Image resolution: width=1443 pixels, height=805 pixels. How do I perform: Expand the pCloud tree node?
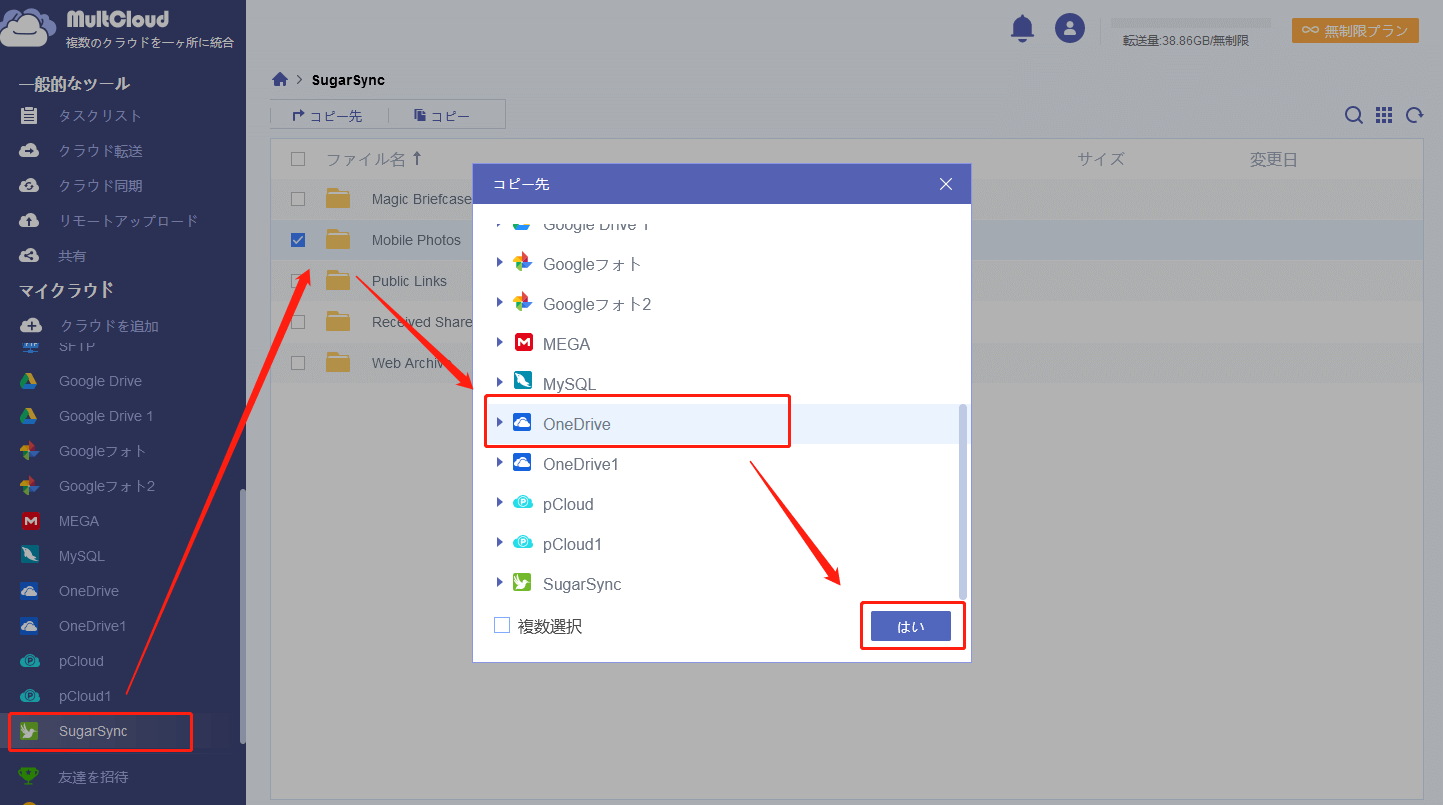(x=500, y=503)
